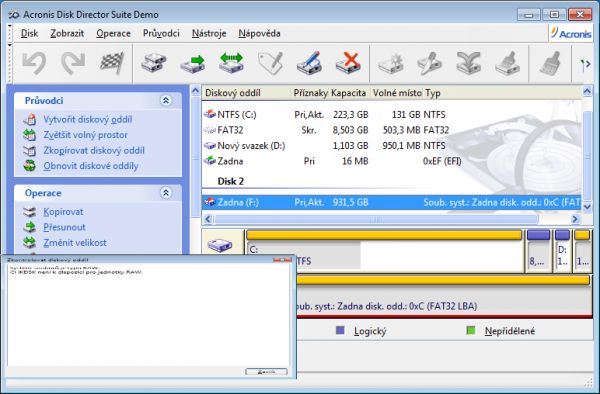This screenshot has width=600, height=394.
Task: Click icon beside Zkopírovat diskový oddíl
Action: 29,150
